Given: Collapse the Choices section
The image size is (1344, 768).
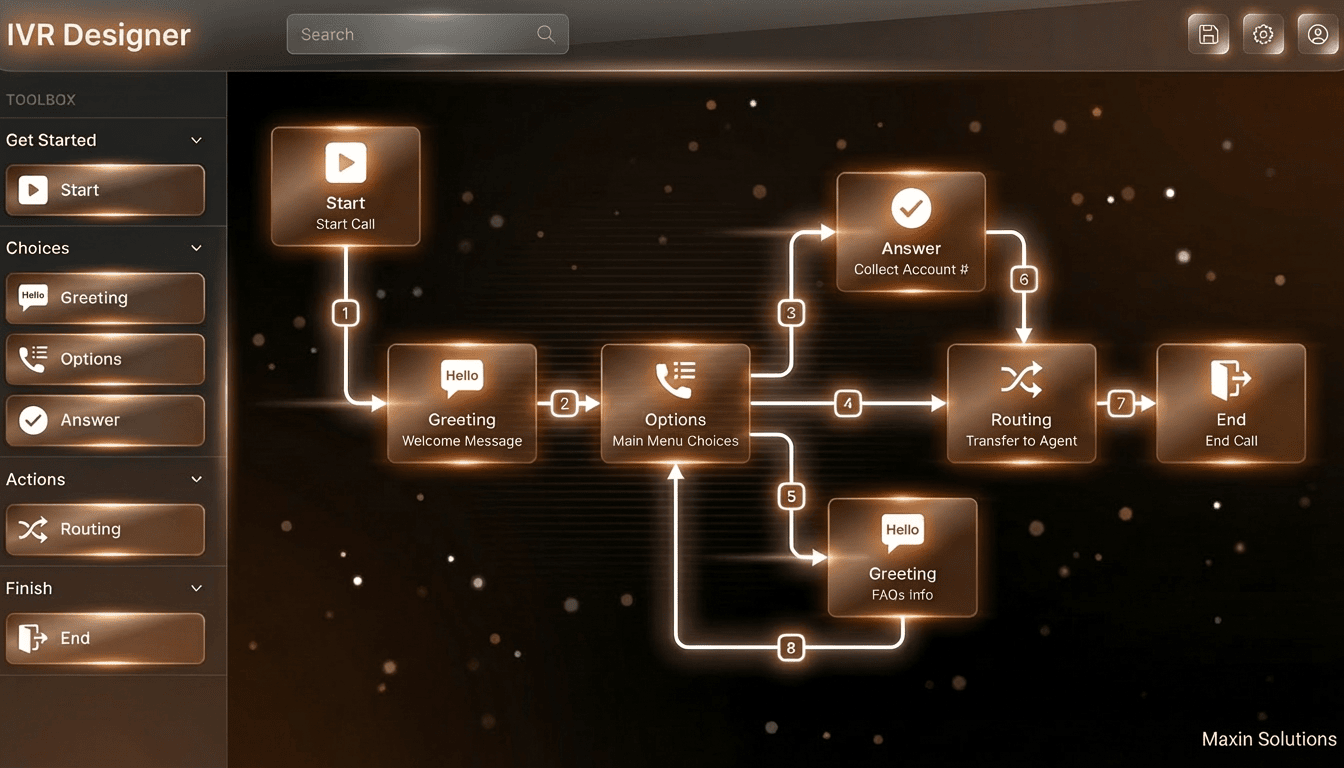Looking at the screenshot, I should (196, 248).
